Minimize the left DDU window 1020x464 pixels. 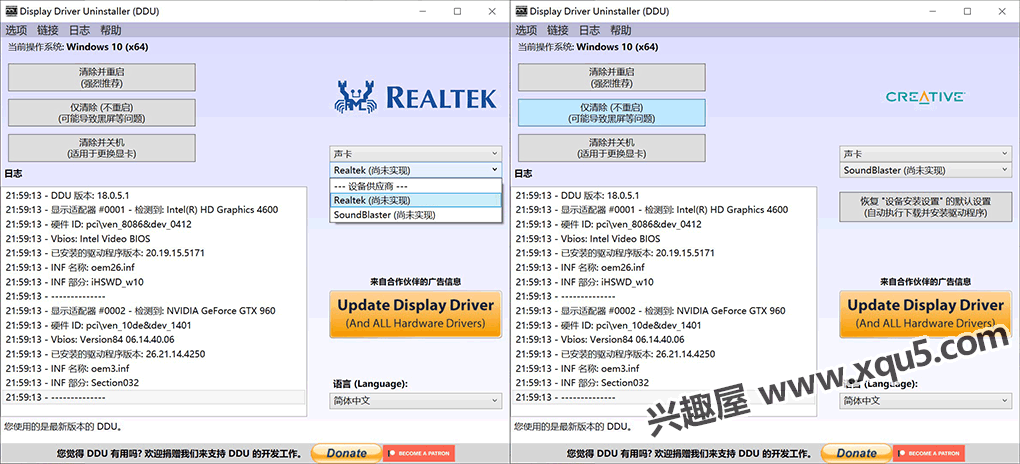coord(423,11)
